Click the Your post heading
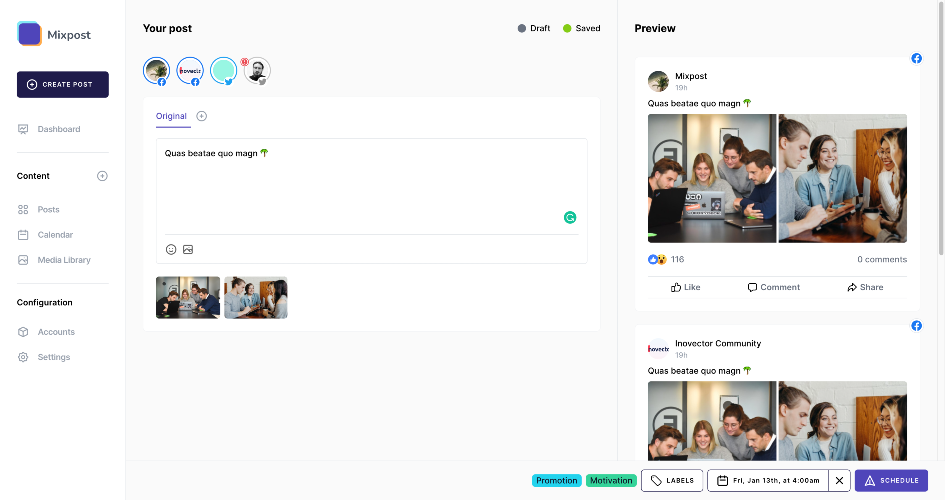Image resolution: width=945 pixels, height=500 pixels. point(167,28)
